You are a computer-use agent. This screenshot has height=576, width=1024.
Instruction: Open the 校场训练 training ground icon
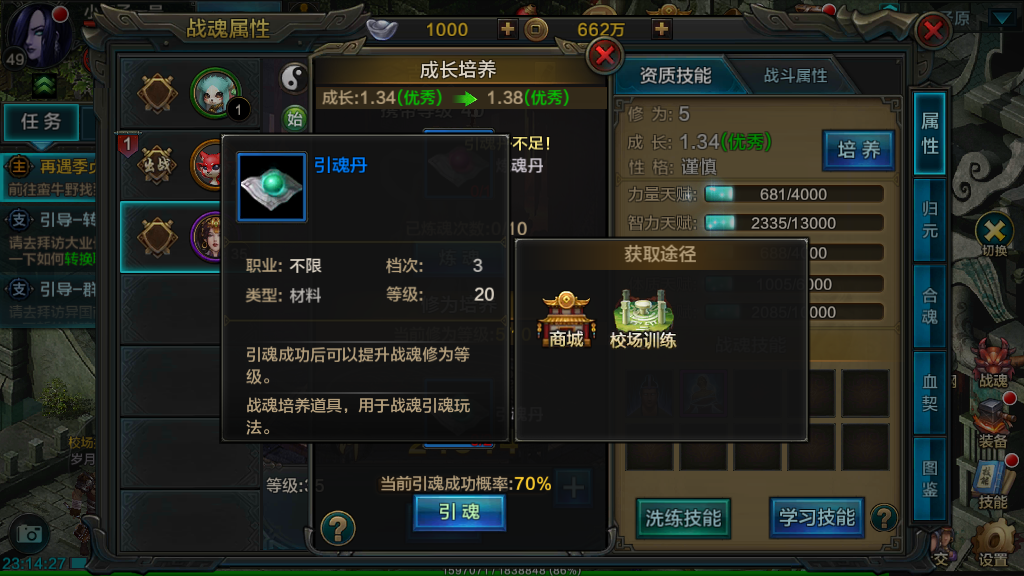pos(643,319)
